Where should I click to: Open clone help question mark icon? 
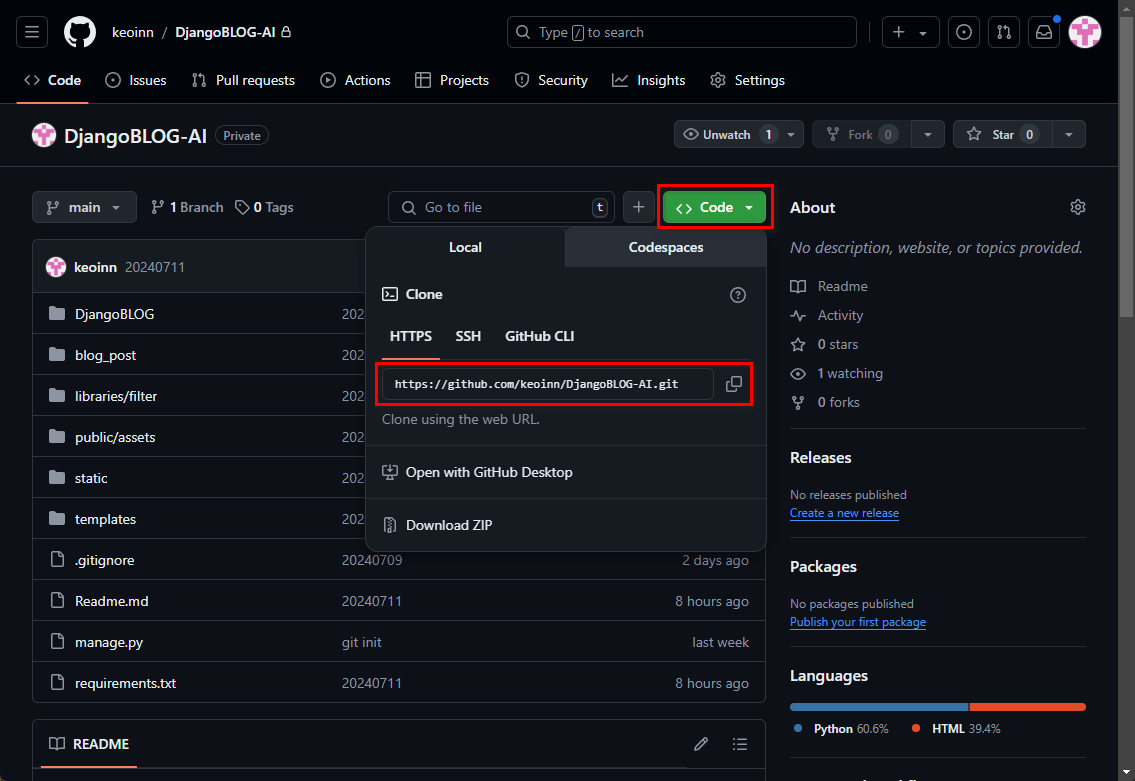(738, 295)
